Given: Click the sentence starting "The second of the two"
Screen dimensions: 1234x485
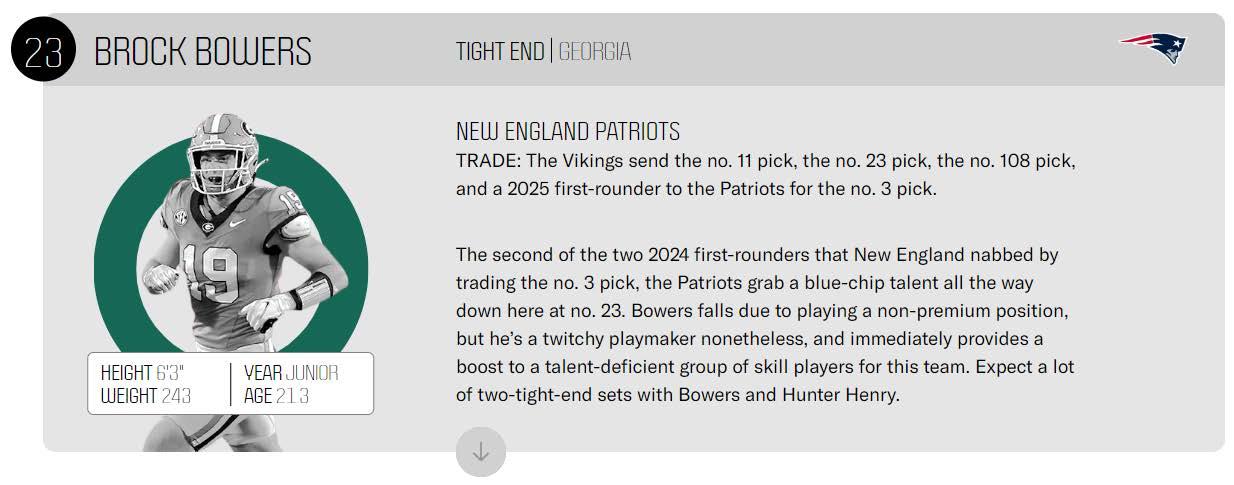Looking at the screenshot, I should click(x=757, y=255).
